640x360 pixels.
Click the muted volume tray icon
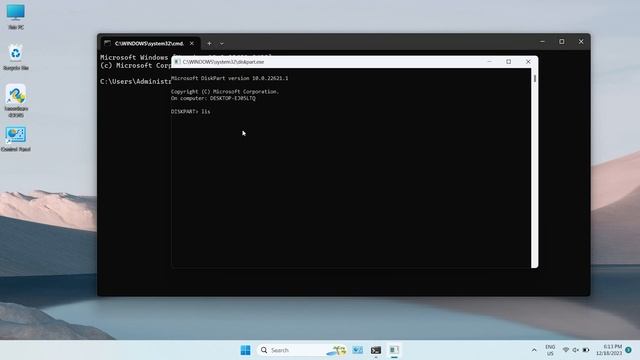(576, 350)
